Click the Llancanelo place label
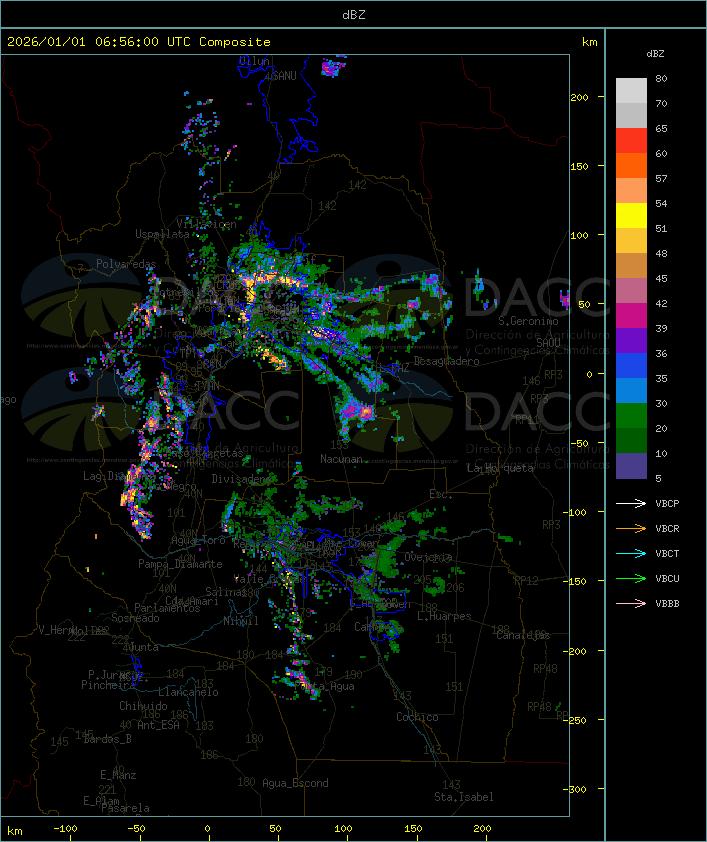This screenshot has width=707, height=842. click(x=188, y=692)
